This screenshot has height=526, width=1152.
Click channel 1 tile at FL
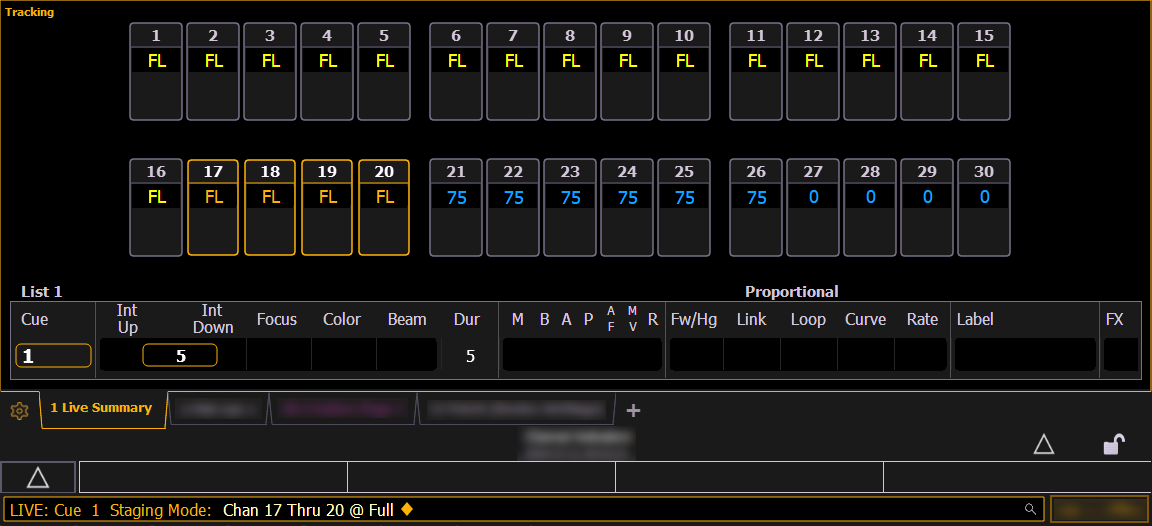point(156,71)
